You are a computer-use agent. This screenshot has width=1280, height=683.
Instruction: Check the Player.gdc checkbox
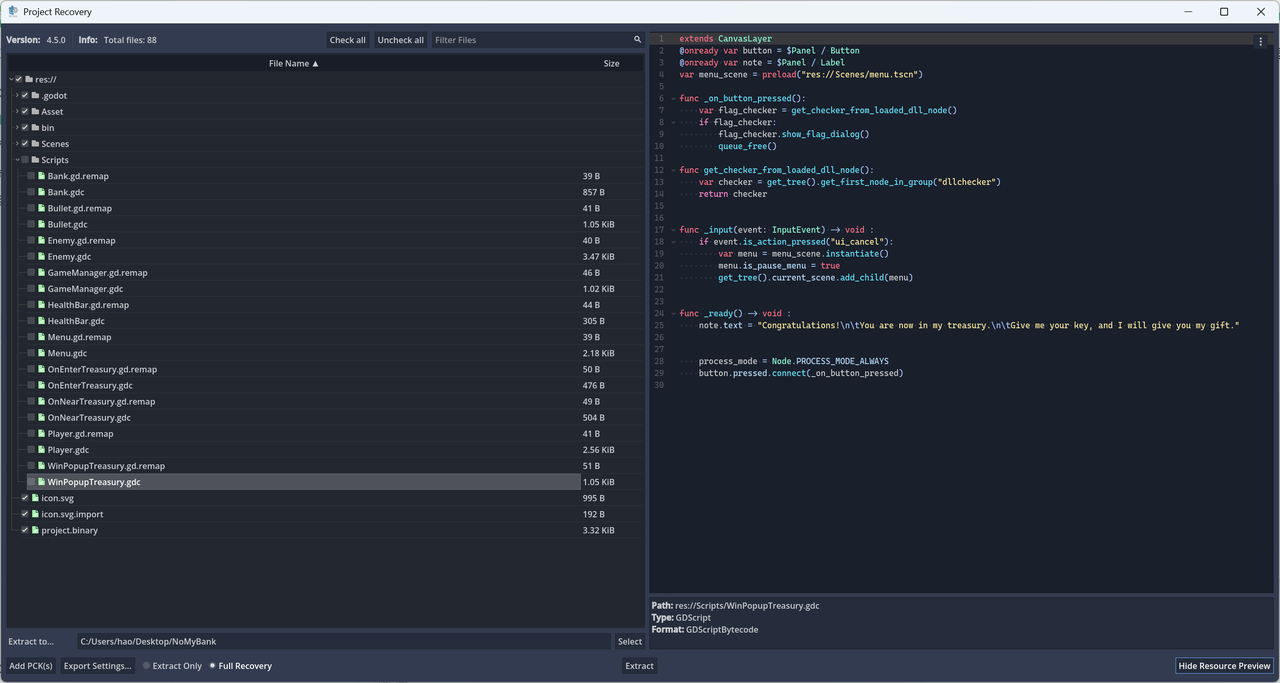pos(31,450)
